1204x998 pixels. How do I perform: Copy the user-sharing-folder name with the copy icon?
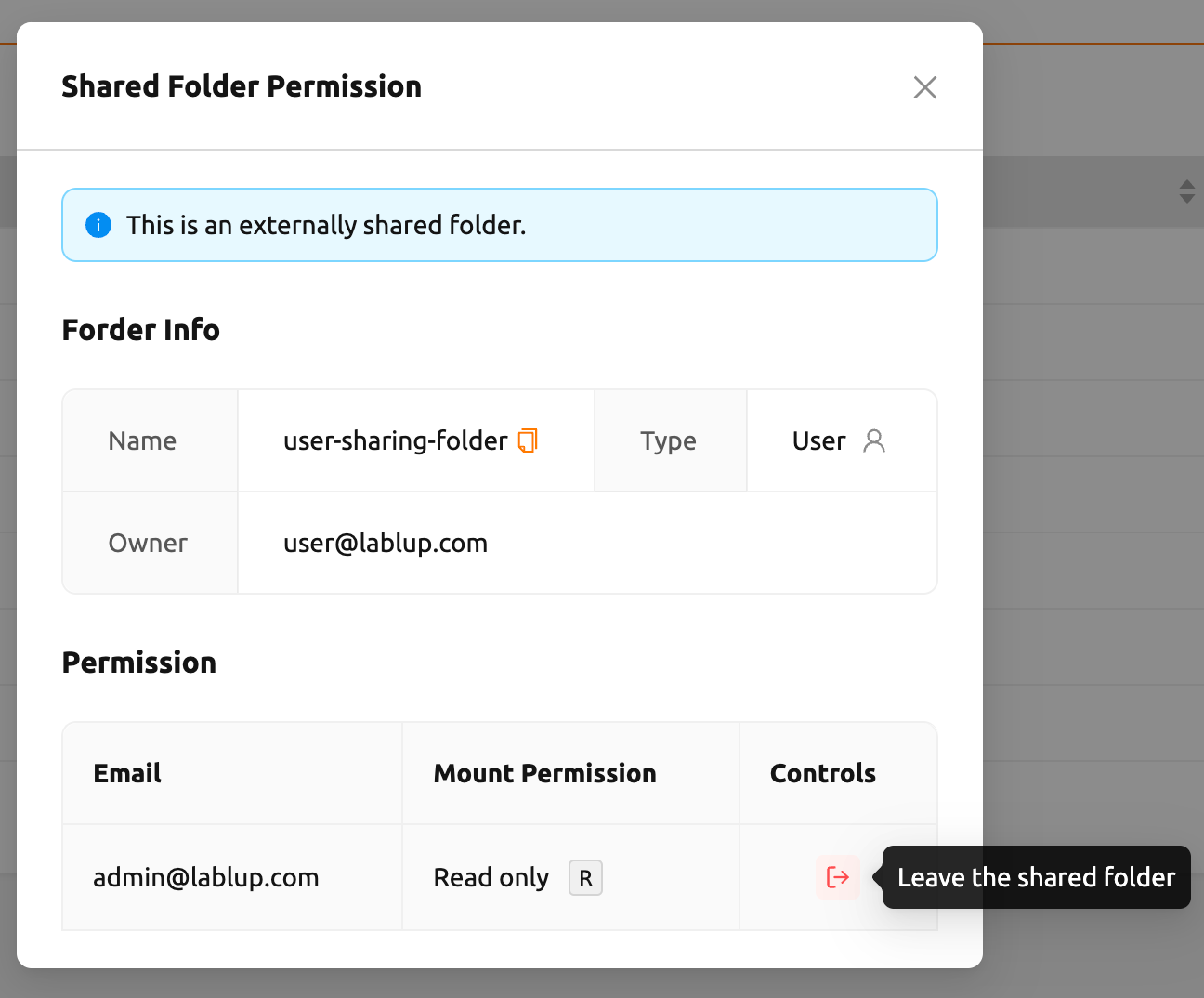pos(528,440)
